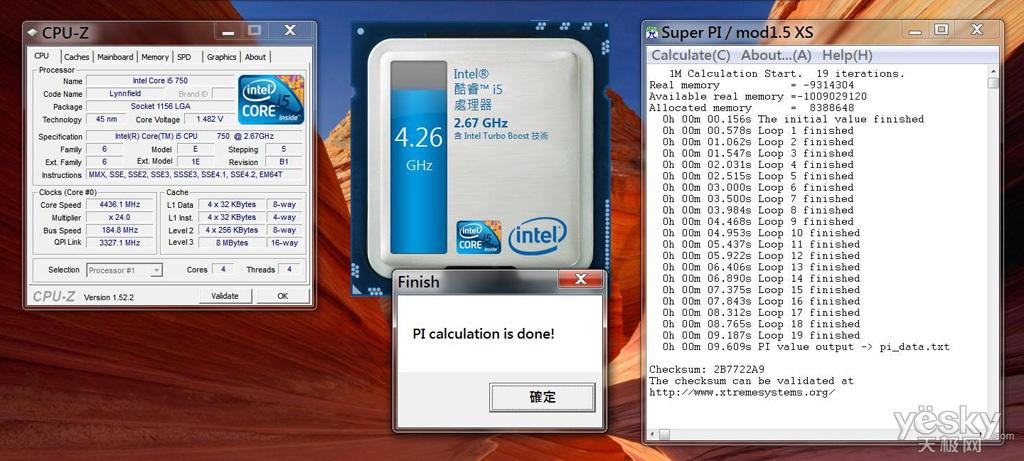This screenshot has width=1024, height=461.
Task: Click the OK button in CPU-Z
Action: click(x=282, y=296)
